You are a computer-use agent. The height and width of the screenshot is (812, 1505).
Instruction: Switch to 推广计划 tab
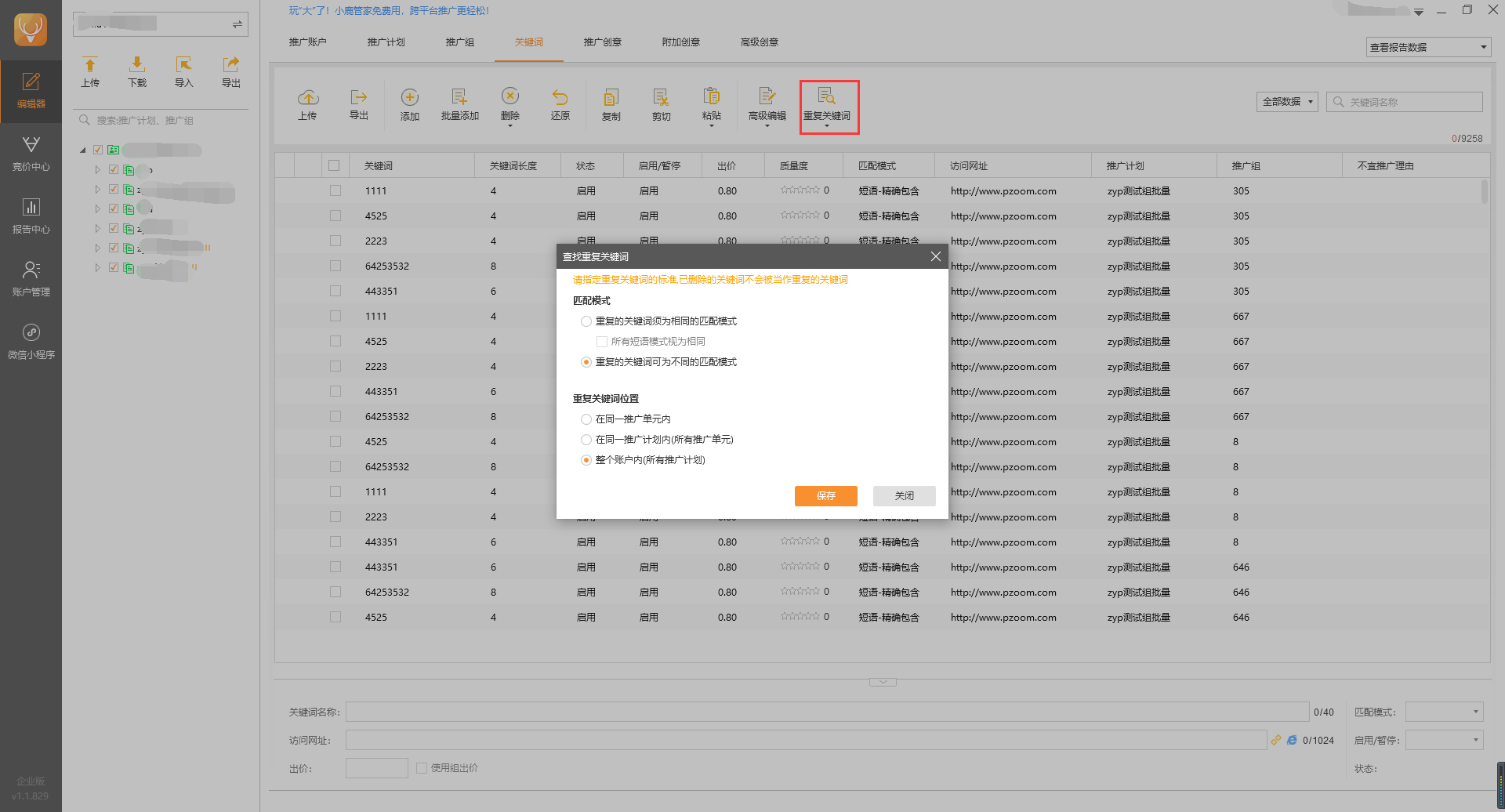point(386,42)
